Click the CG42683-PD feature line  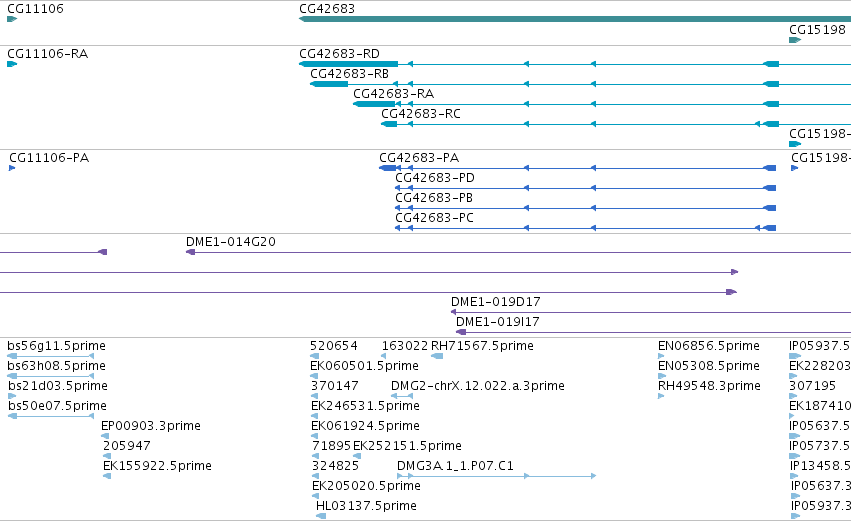(x=585, y=188)
